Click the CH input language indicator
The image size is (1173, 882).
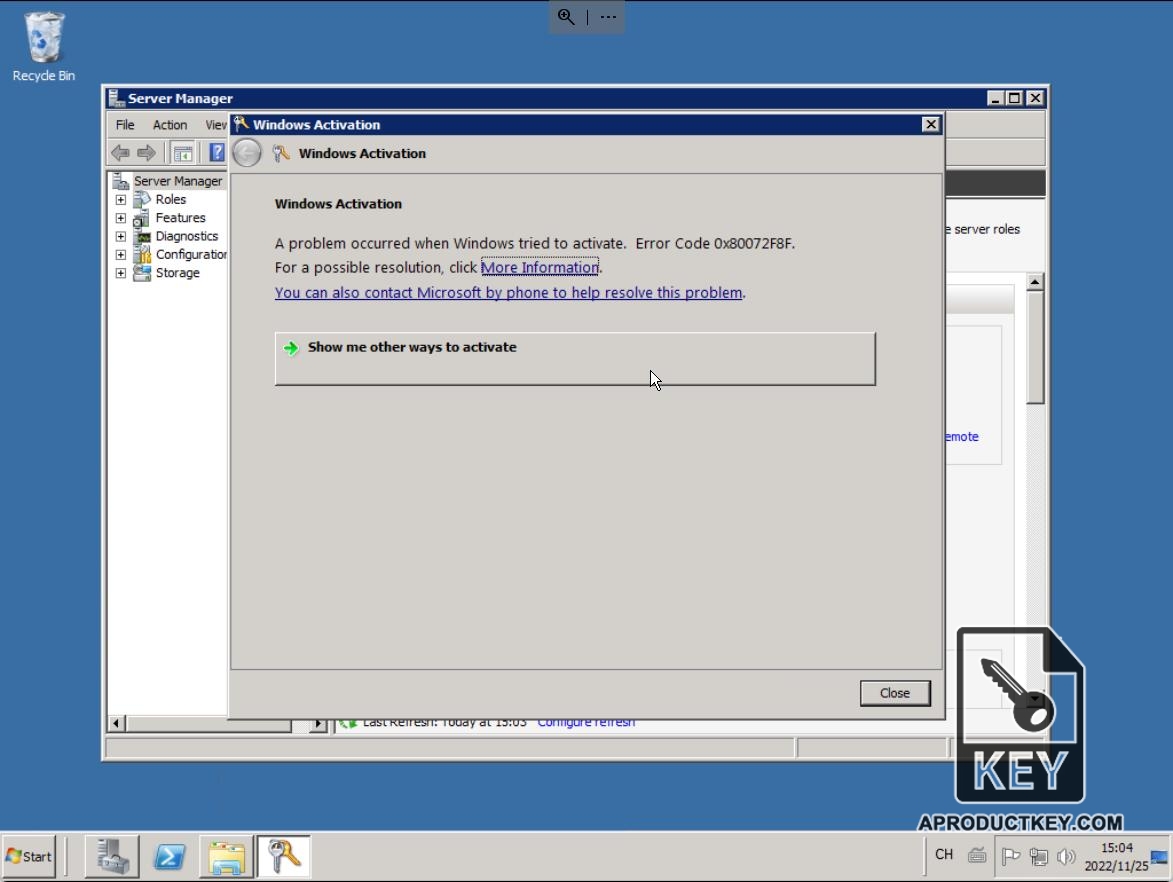pos(944,855)
